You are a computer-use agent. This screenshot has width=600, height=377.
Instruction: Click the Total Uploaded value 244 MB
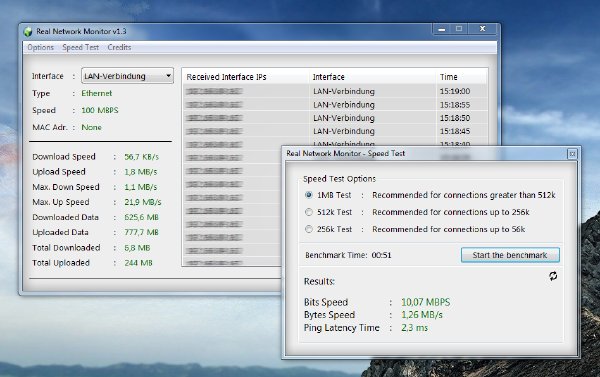(138, 263)
